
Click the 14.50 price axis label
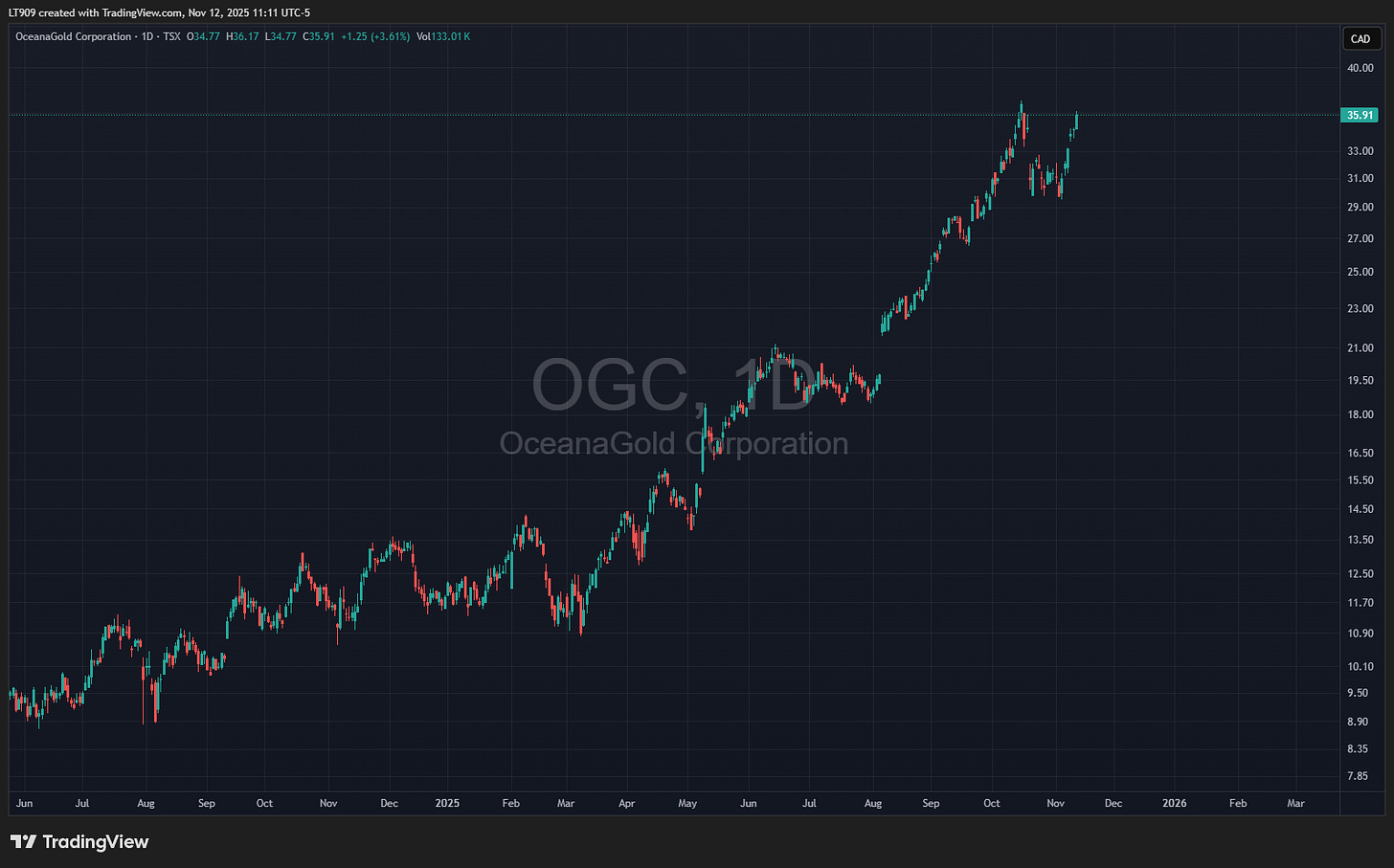point(1360,509)
